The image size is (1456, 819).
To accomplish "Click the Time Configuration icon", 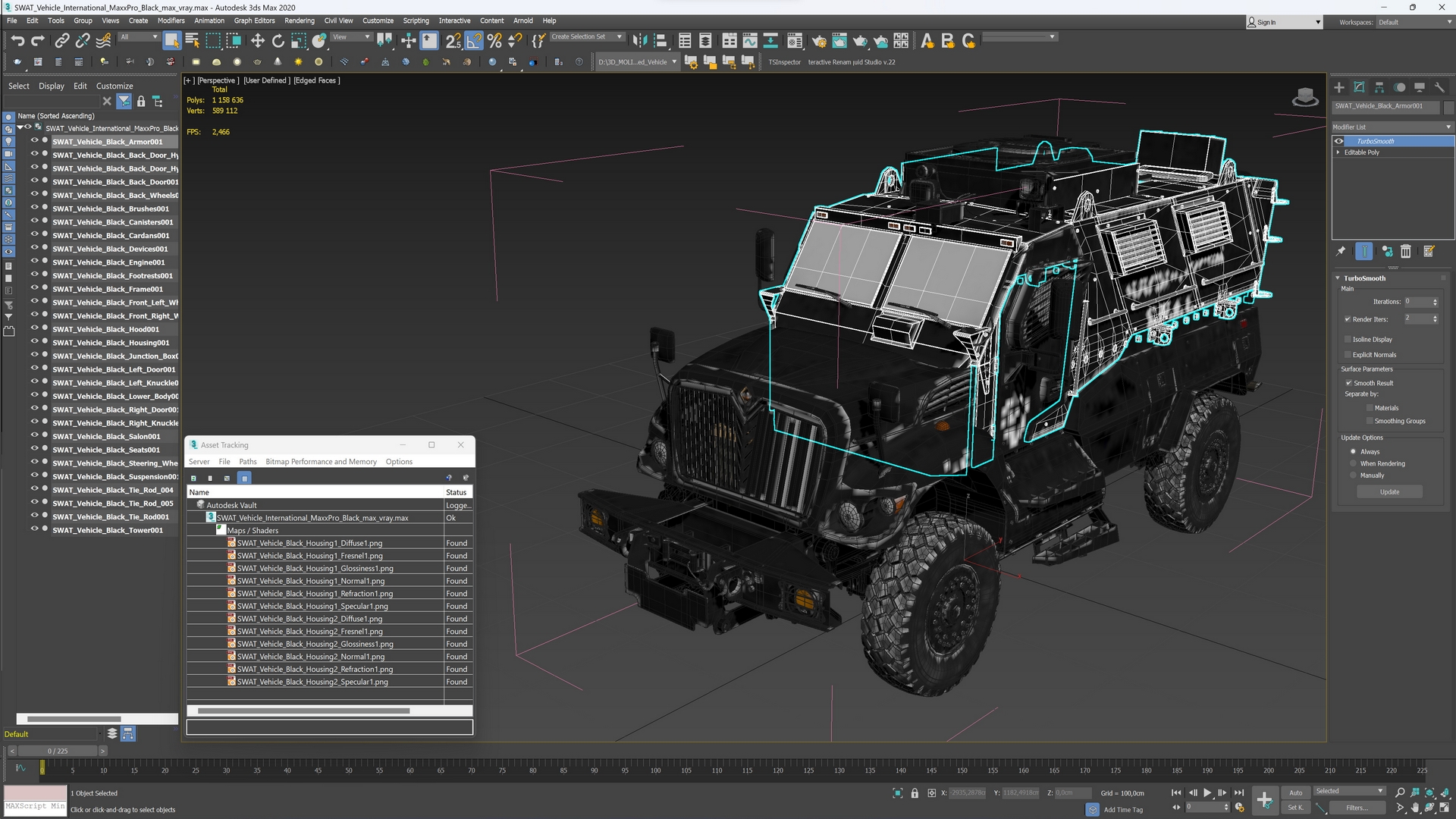I will [x=1240, y=808].
